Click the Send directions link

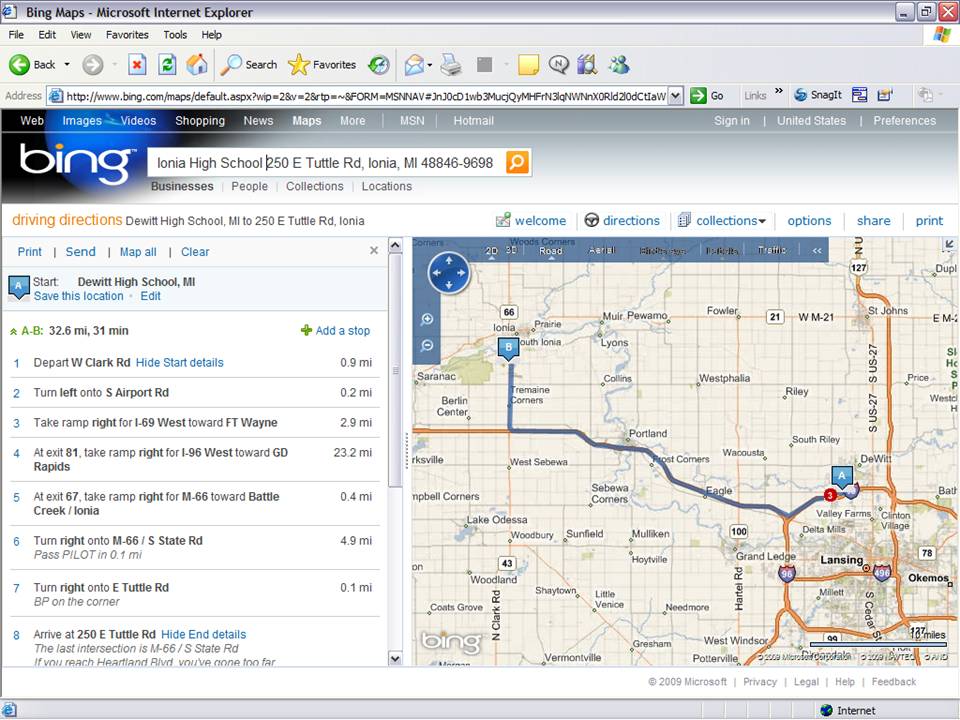81,252
